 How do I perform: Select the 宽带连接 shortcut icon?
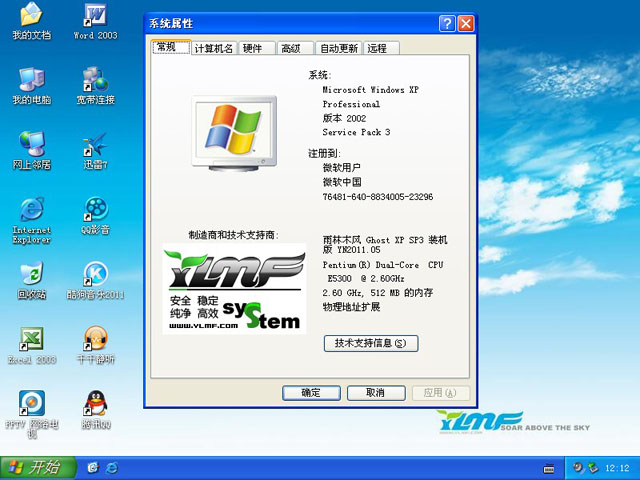coord(96,86)
